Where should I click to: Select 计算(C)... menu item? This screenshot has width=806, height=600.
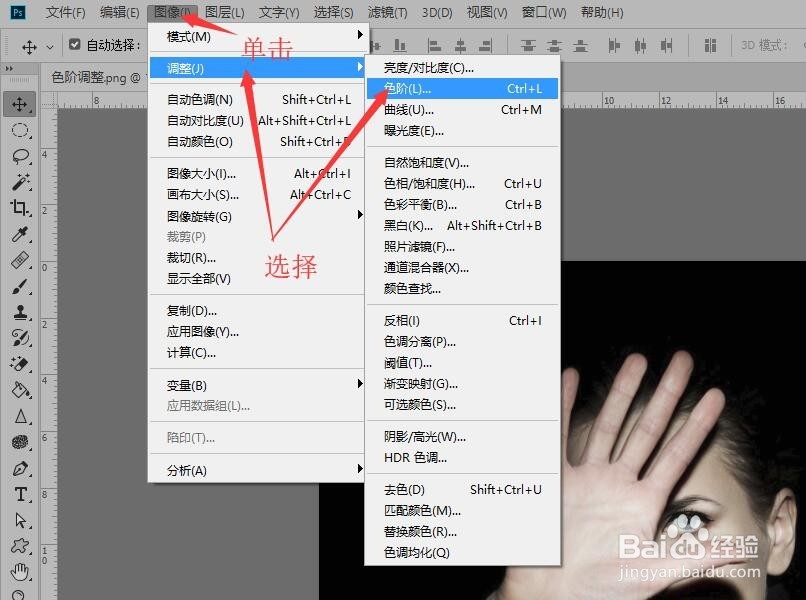click(257, 353)
